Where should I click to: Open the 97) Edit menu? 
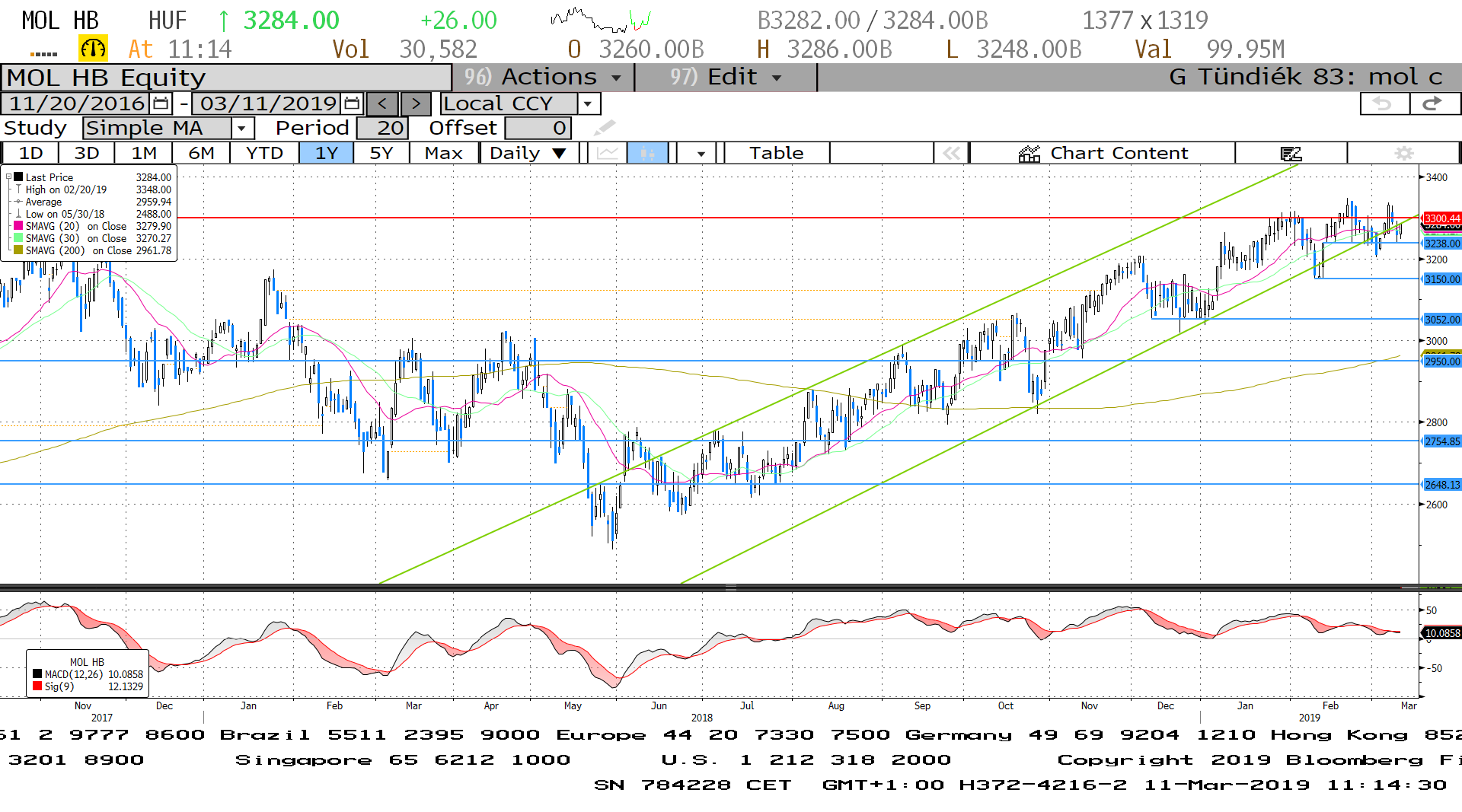pyautogui.click(x=726, y=77)
